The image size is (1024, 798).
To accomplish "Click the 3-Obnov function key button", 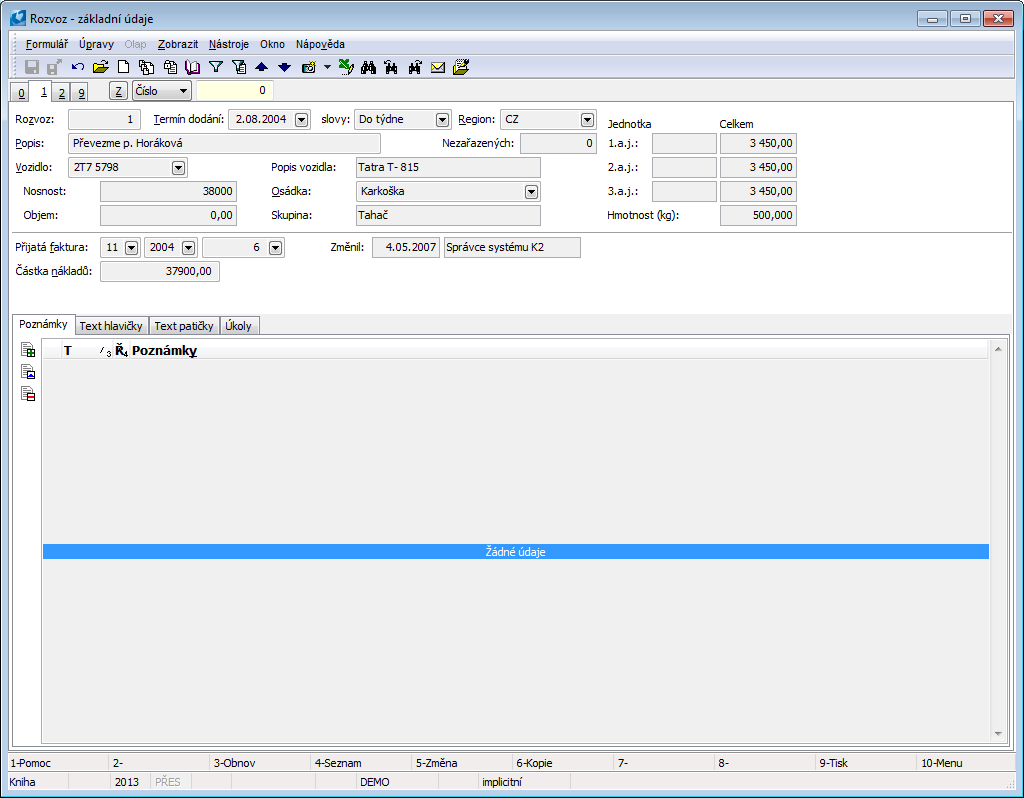I will pyautogui.click(x=260, y=763).
